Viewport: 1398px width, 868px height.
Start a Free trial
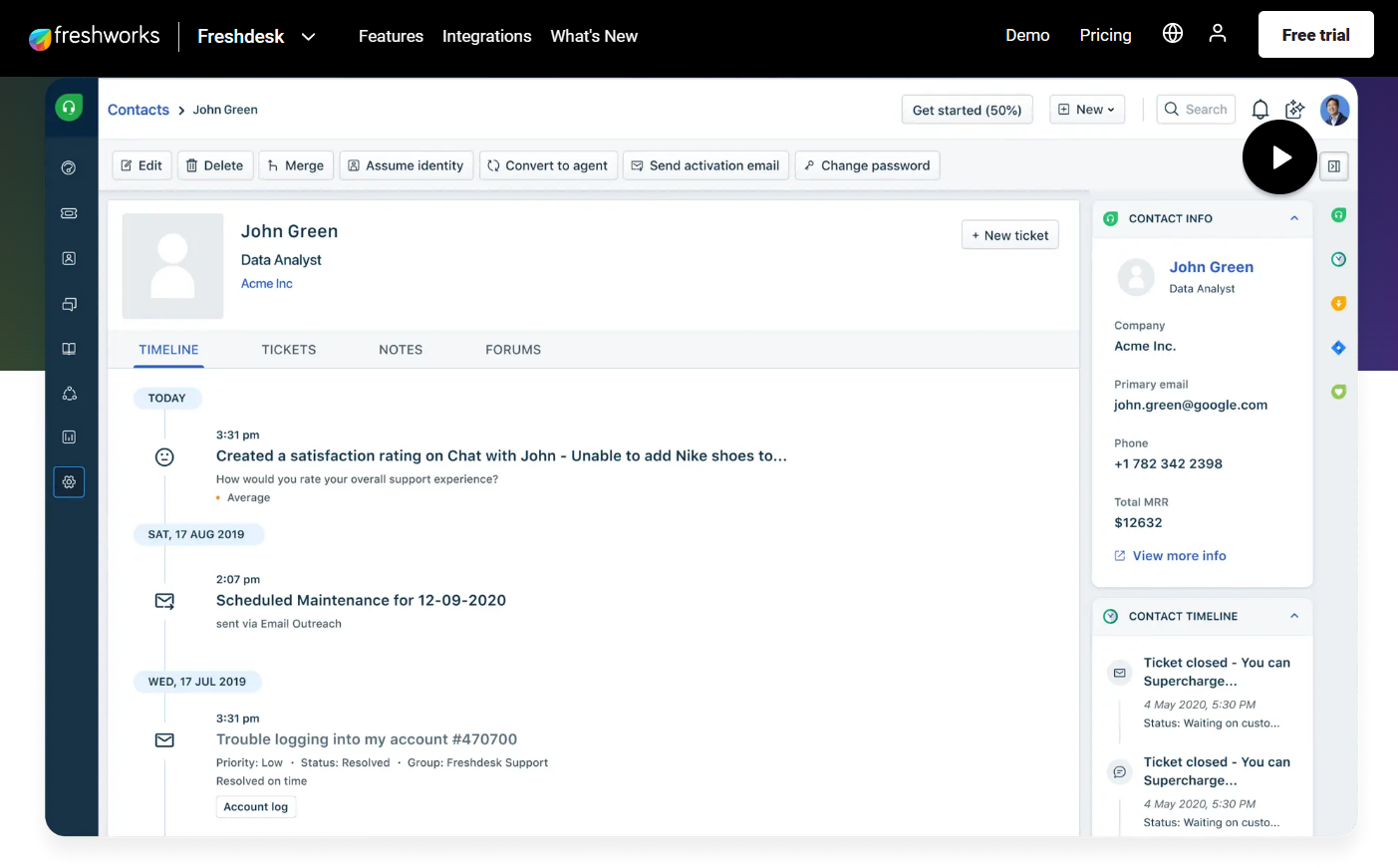(x=1315, y=34)
